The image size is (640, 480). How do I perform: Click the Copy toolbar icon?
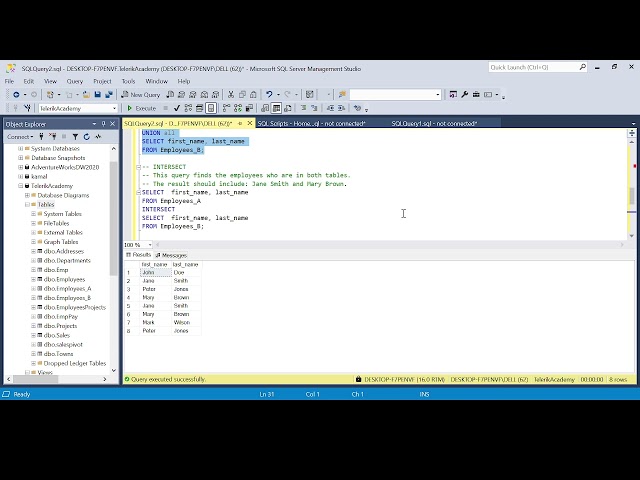click(242, 95)
